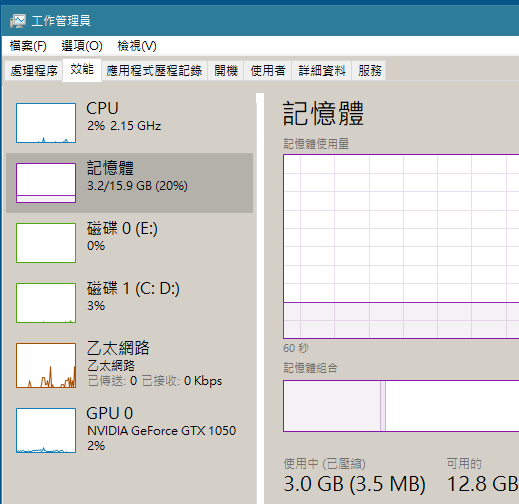Switch to the 應用程式歷程記錄 tab
Screen dimensions: 519x504
click(154, 70)
